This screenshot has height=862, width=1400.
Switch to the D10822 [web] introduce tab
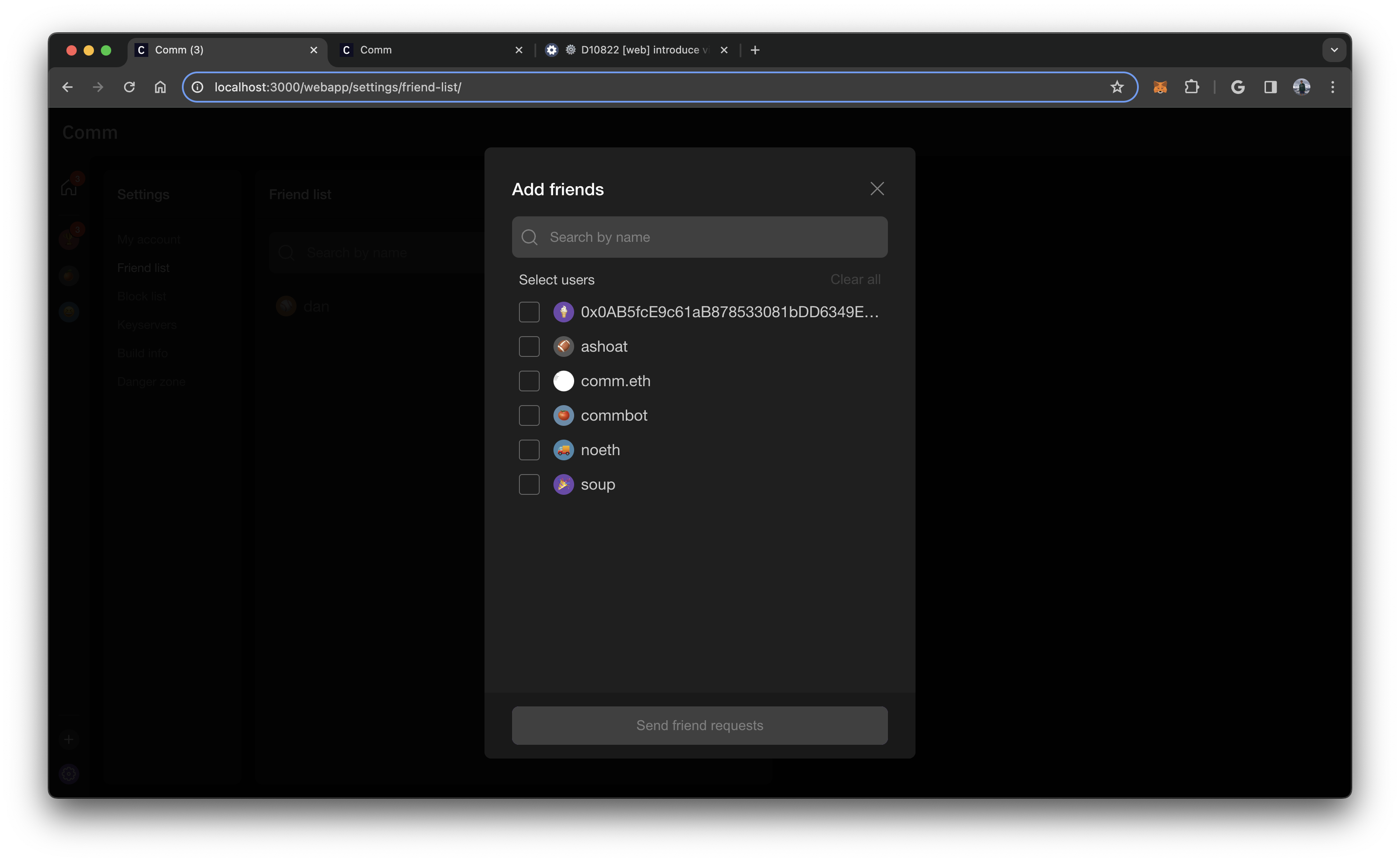(x=633, y=50)
